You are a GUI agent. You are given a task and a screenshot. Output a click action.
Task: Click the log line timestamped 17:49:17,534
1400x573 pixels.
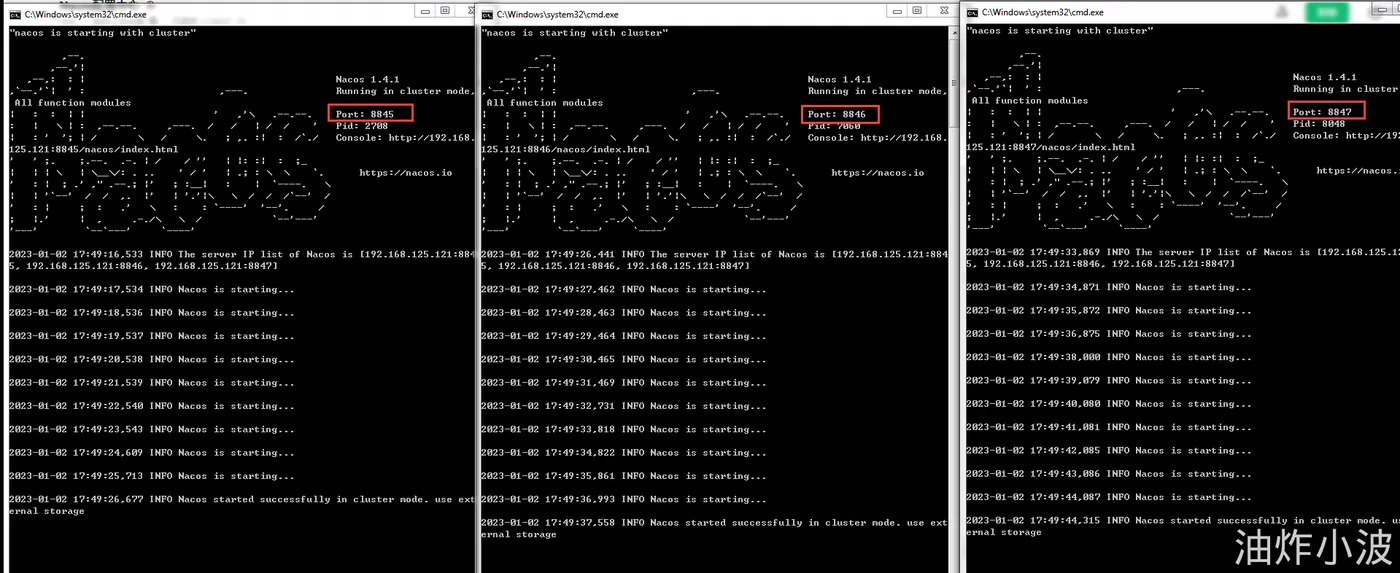[x=152, y=289]
